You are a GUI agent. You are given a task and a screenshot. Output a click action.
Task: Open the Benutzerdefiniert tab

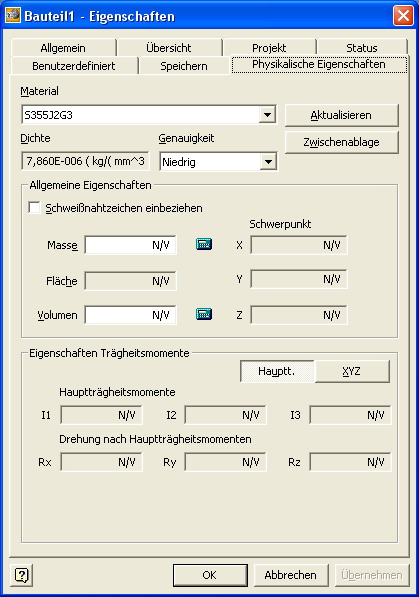click(74, 66)
